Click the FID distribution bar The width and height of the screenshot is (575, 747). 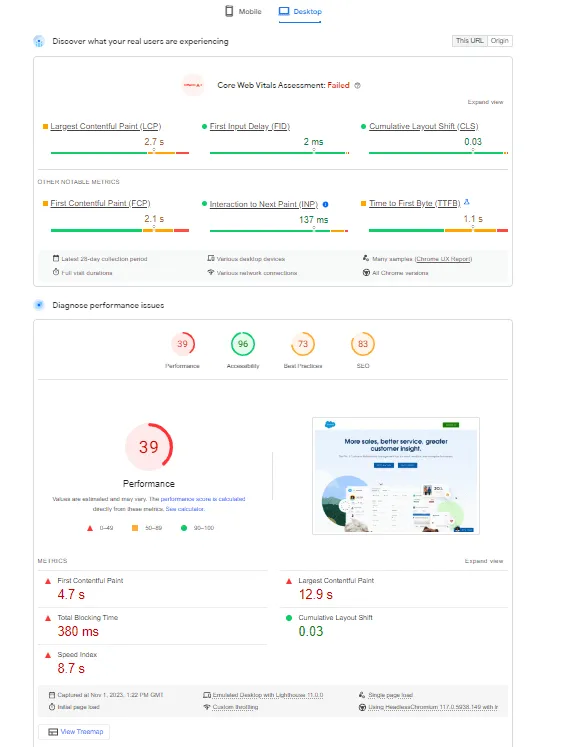[x=279, y=153]
